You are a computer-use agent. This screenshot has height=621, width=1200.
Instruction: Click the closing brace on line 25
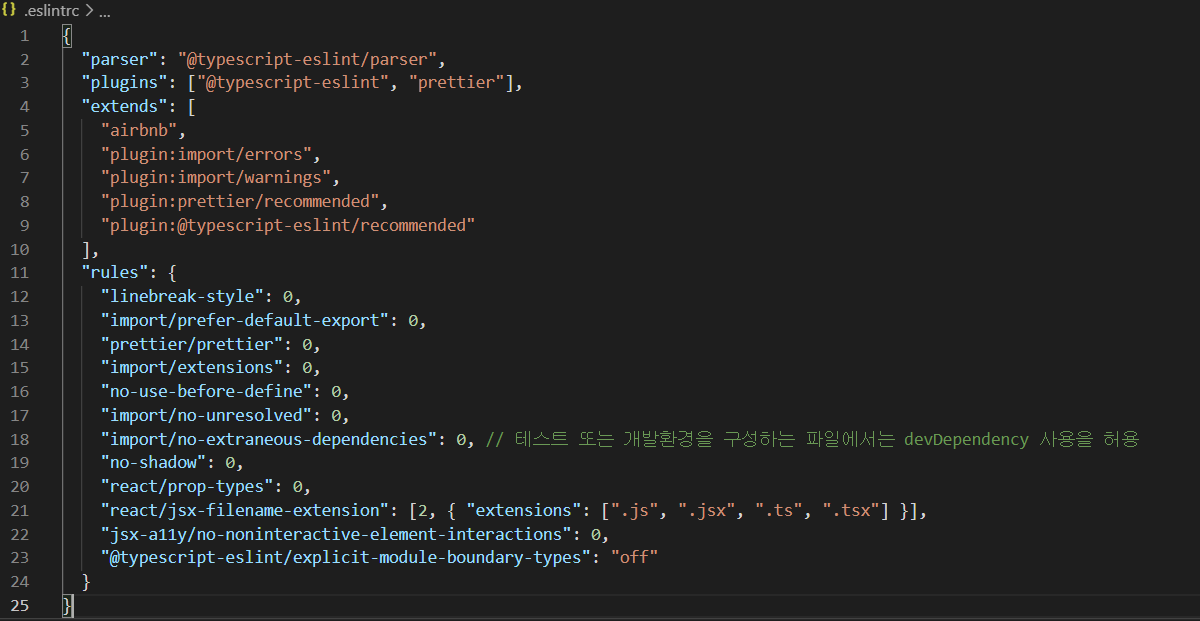tap(67, 605)
